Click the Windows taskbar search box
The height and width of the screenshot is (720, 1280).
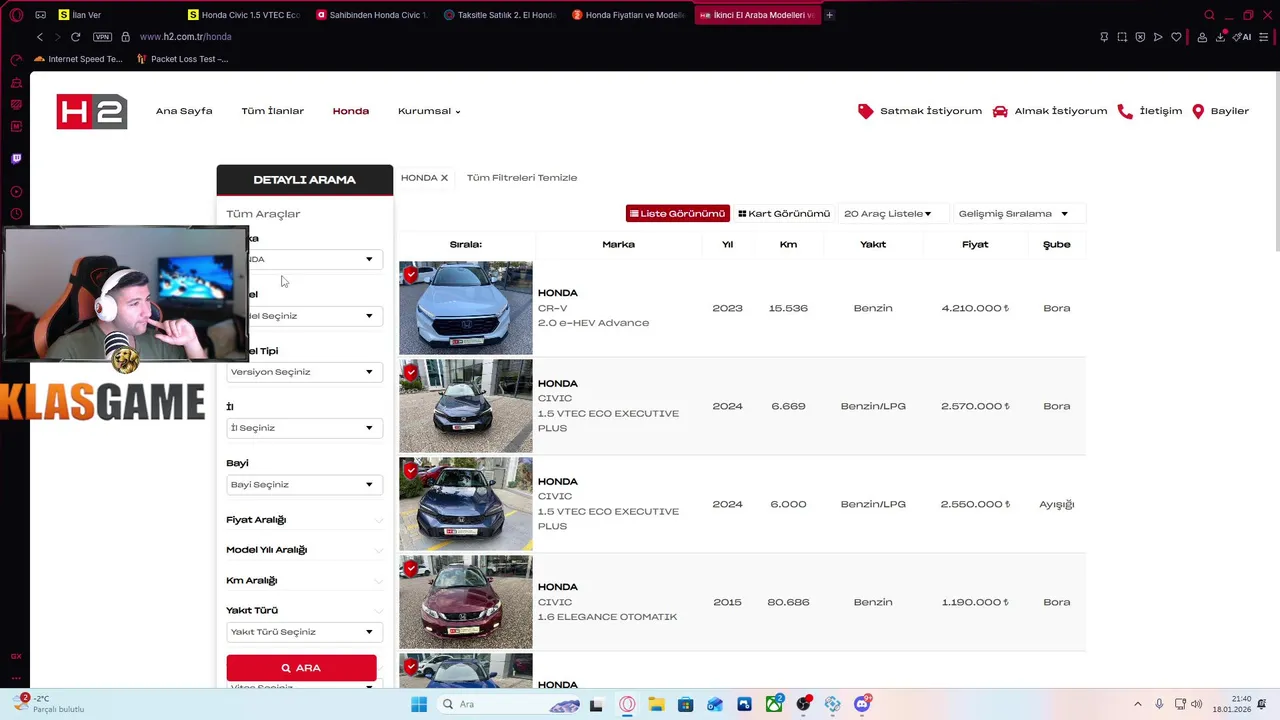pos(510,704)
